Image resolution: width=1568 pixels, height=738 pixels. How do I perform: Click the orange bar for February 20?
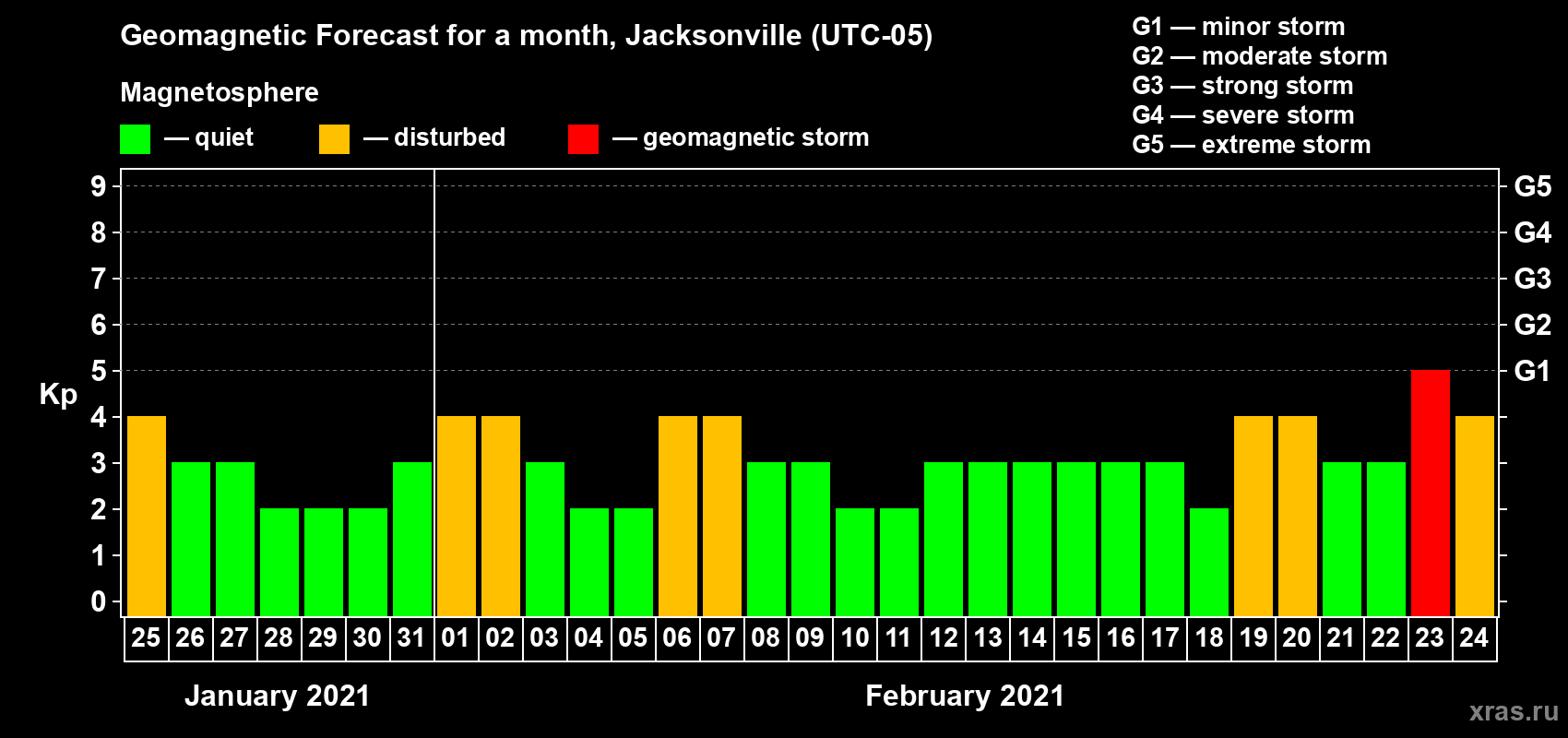click(x=1298, y=516)
